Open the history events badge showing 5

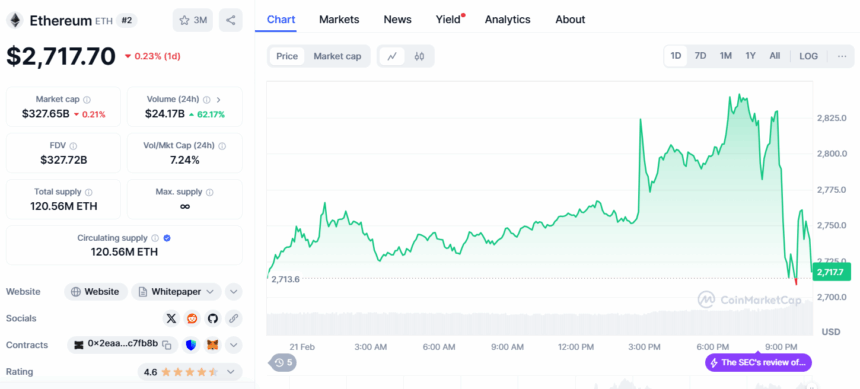pos(282,362)
